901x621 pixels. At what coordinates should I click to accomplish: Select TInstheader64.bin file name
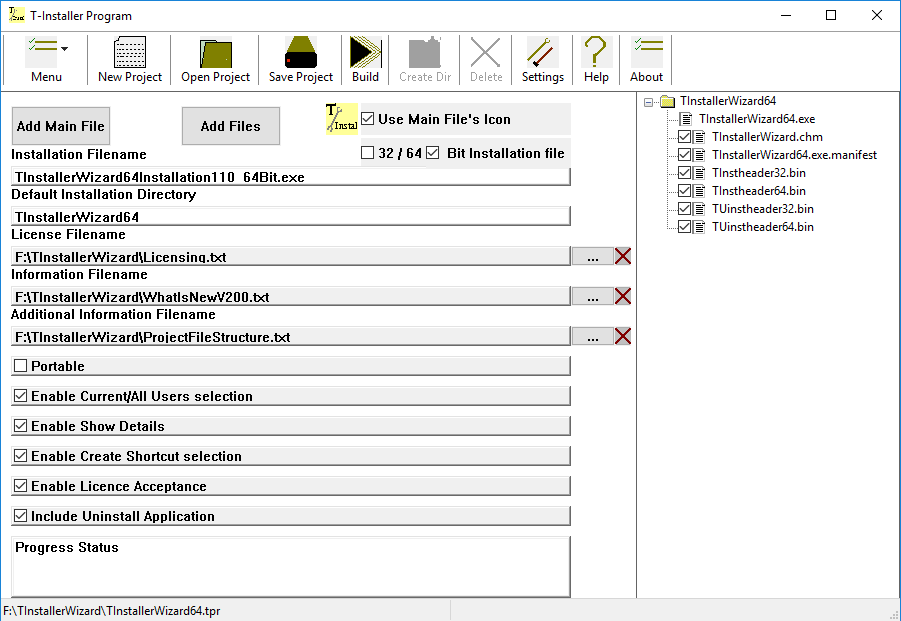click(x=758, y=191)
